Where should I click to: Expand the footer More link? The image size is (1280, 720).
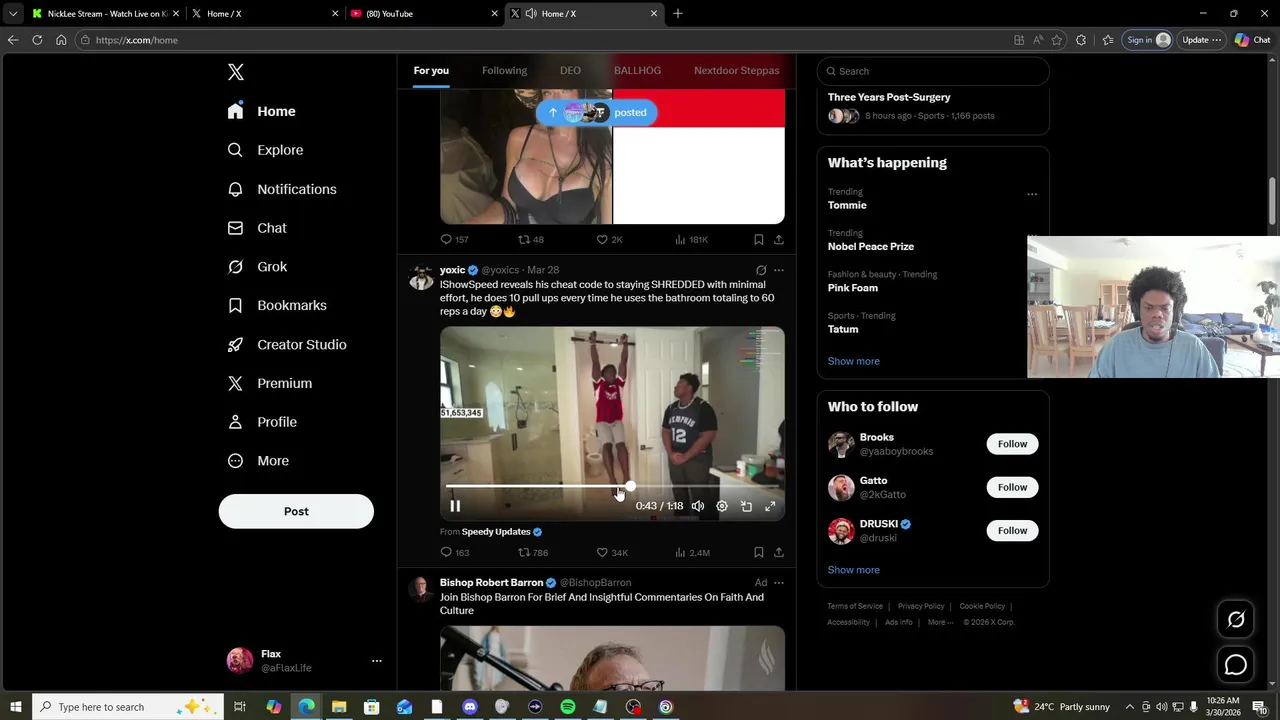(x=940, y=622)
